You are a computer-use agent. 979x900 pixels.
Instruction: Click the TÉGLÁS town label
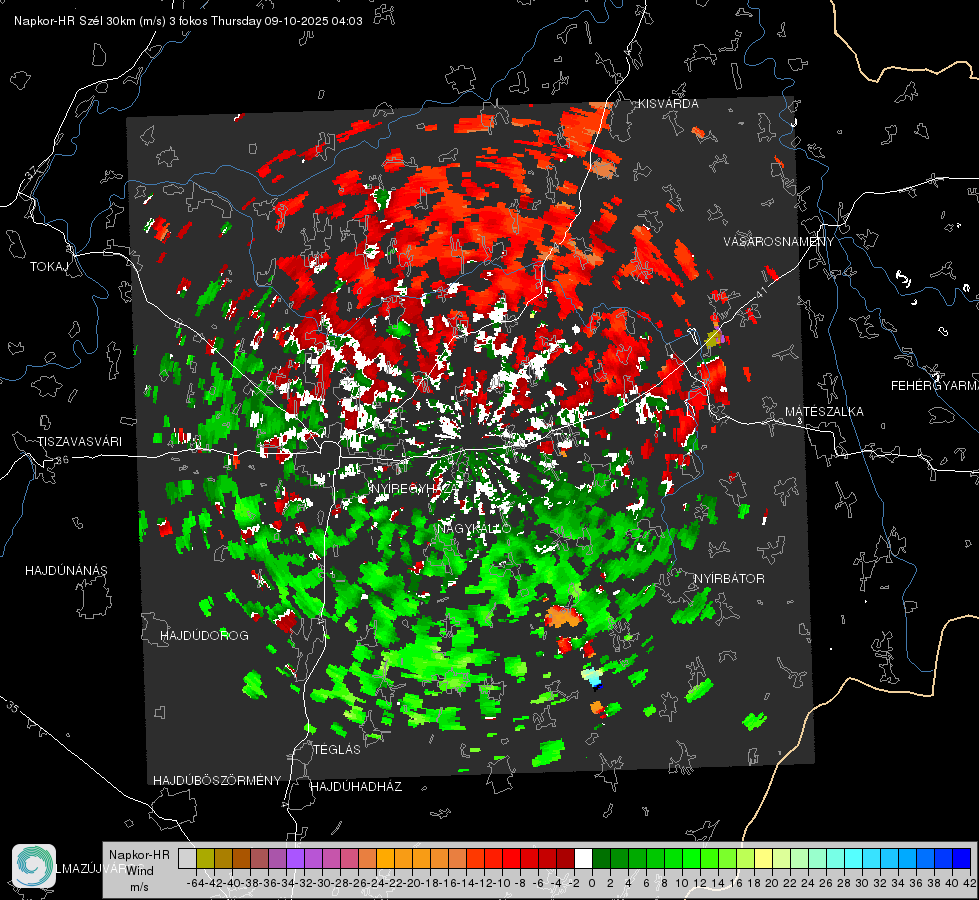click(x=337, y=750)
